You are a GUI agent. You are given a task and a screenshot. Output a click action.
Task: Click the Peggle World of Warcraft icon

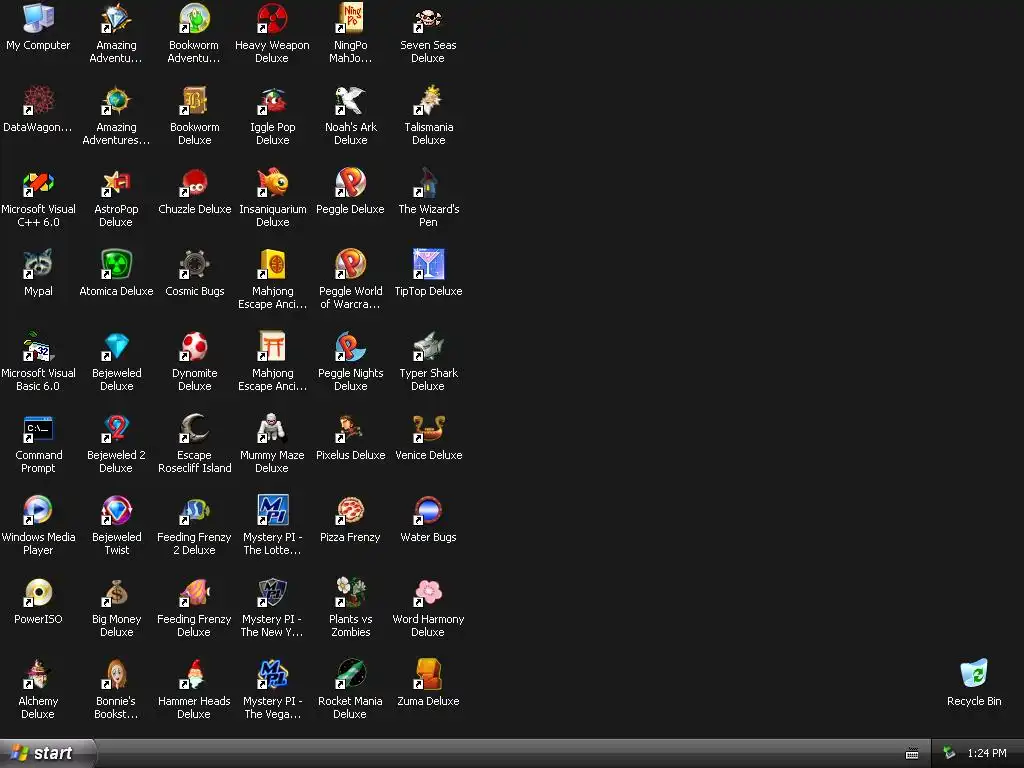coord(350,264)
